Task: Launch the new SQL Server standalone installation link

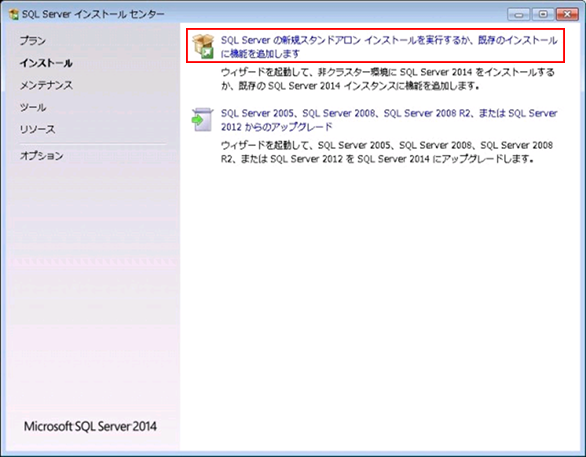Action: coord(389,47)
